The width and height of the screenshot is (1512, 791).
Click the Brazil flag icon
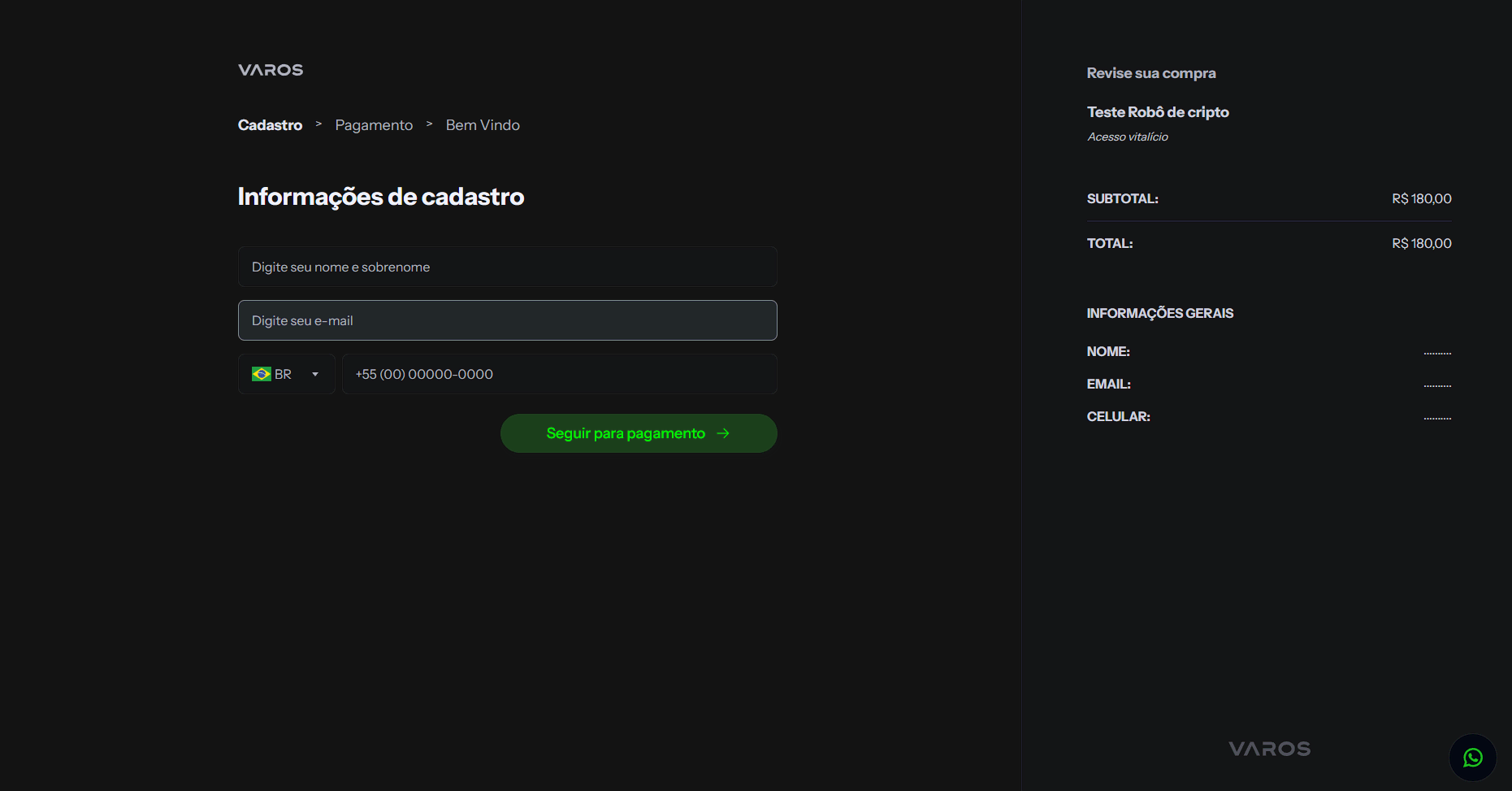click(260, 374)
